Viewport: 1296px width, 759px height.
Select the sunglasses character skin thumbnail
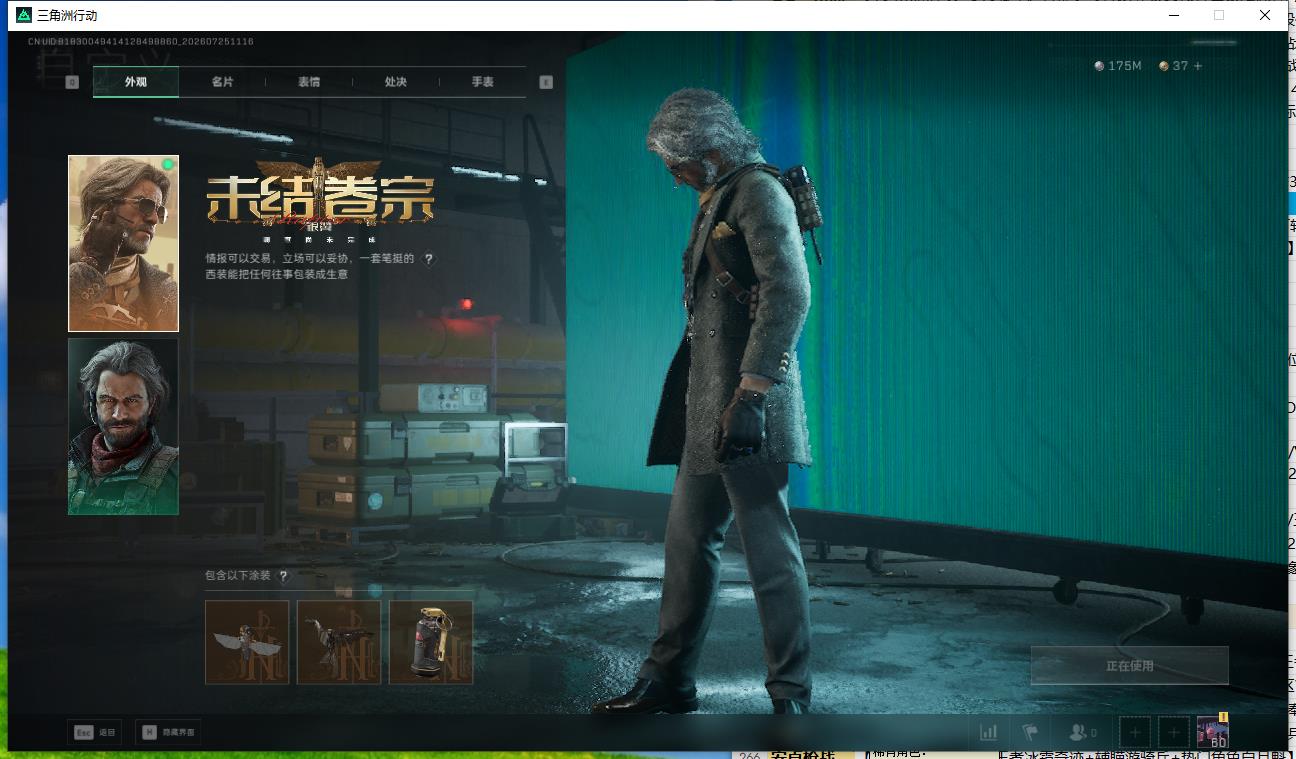click(x=123, y=243)
